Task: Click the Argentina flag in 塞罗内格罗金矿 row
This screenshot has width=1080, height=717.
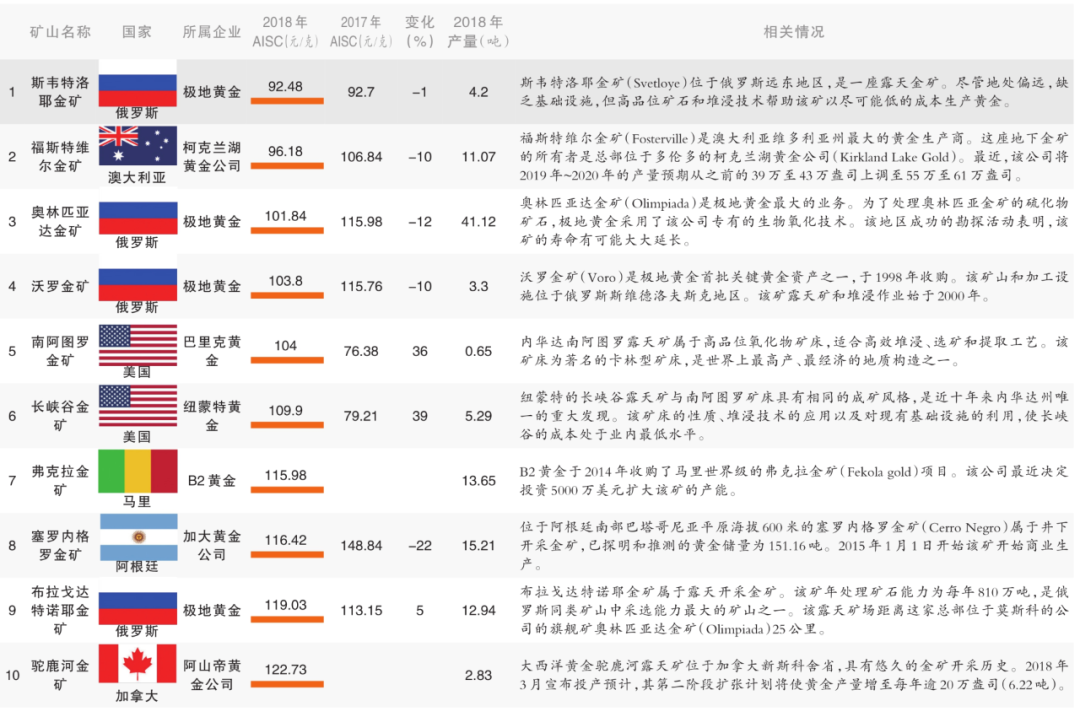Action: pyautogui.click(x=138, y=537)
